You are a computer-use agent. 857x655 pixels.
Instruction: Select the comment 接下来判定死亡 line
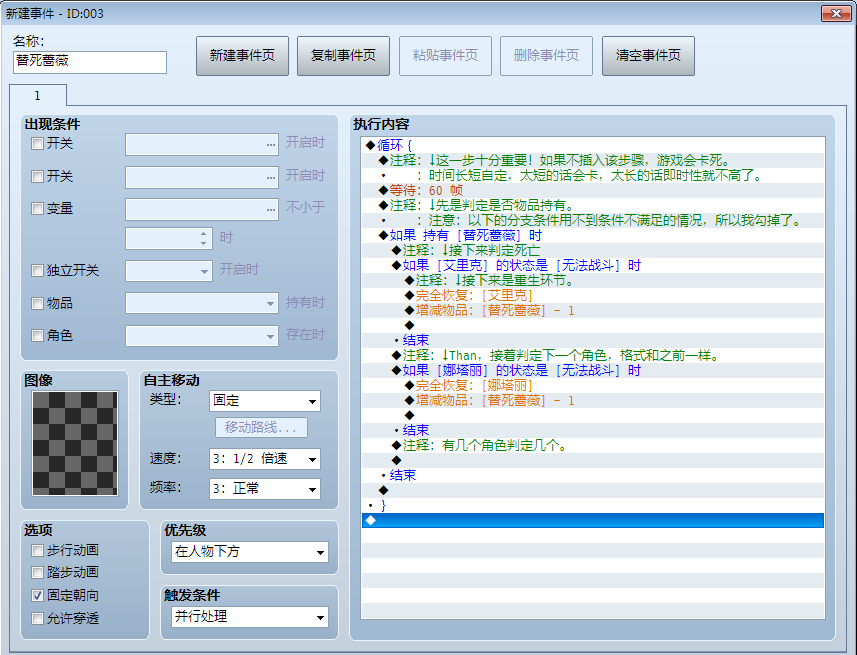tap(593, 250)
